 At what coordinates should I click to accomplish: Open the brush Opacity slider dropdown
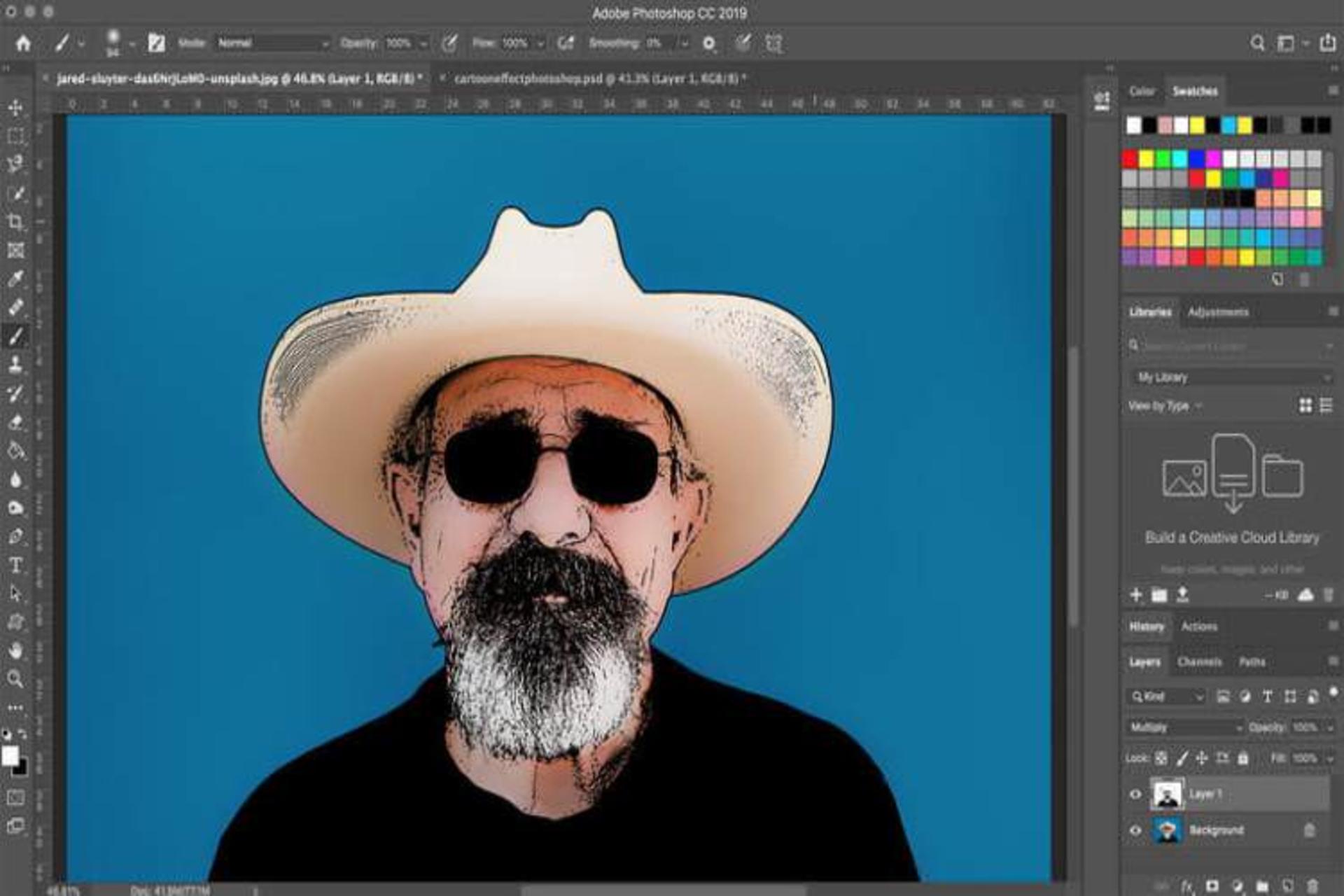click(423, 44)
